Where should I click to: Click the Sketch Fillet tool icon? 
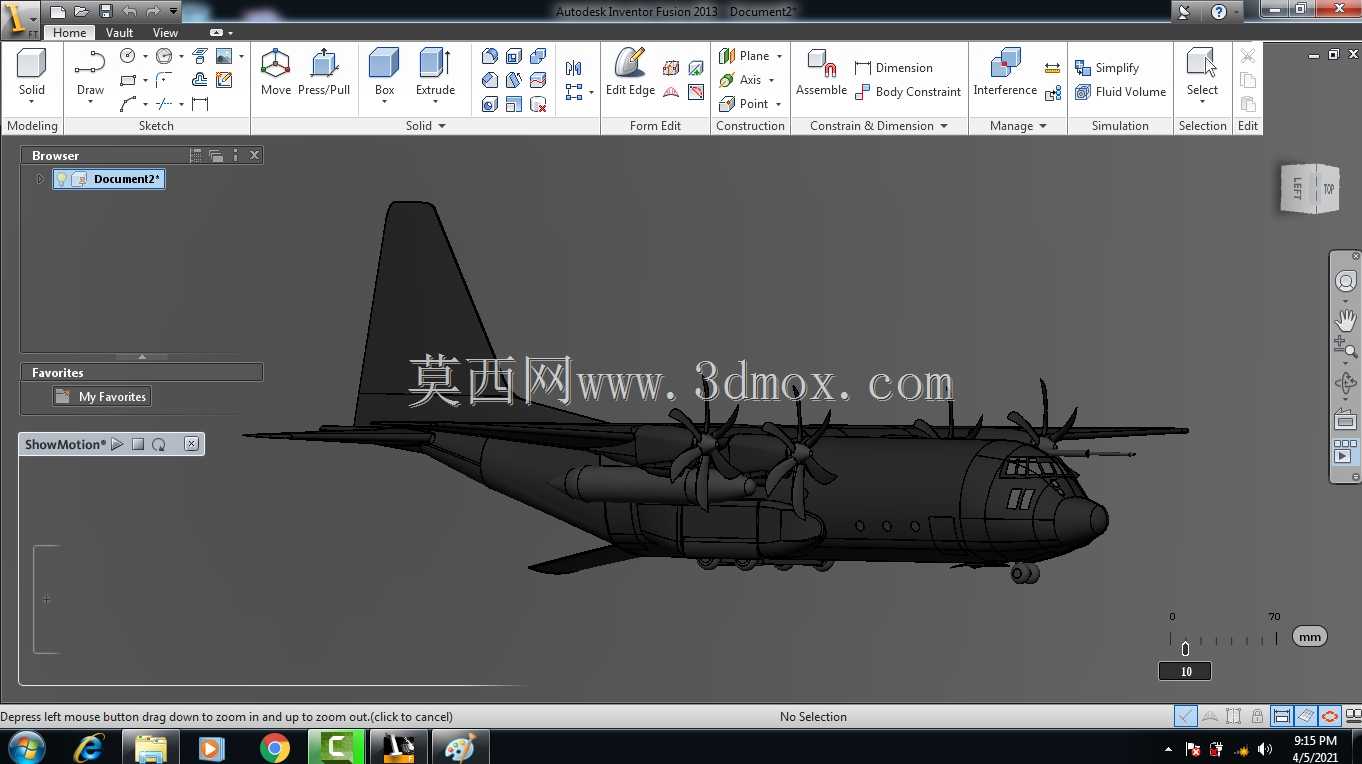tap(164, 80)
